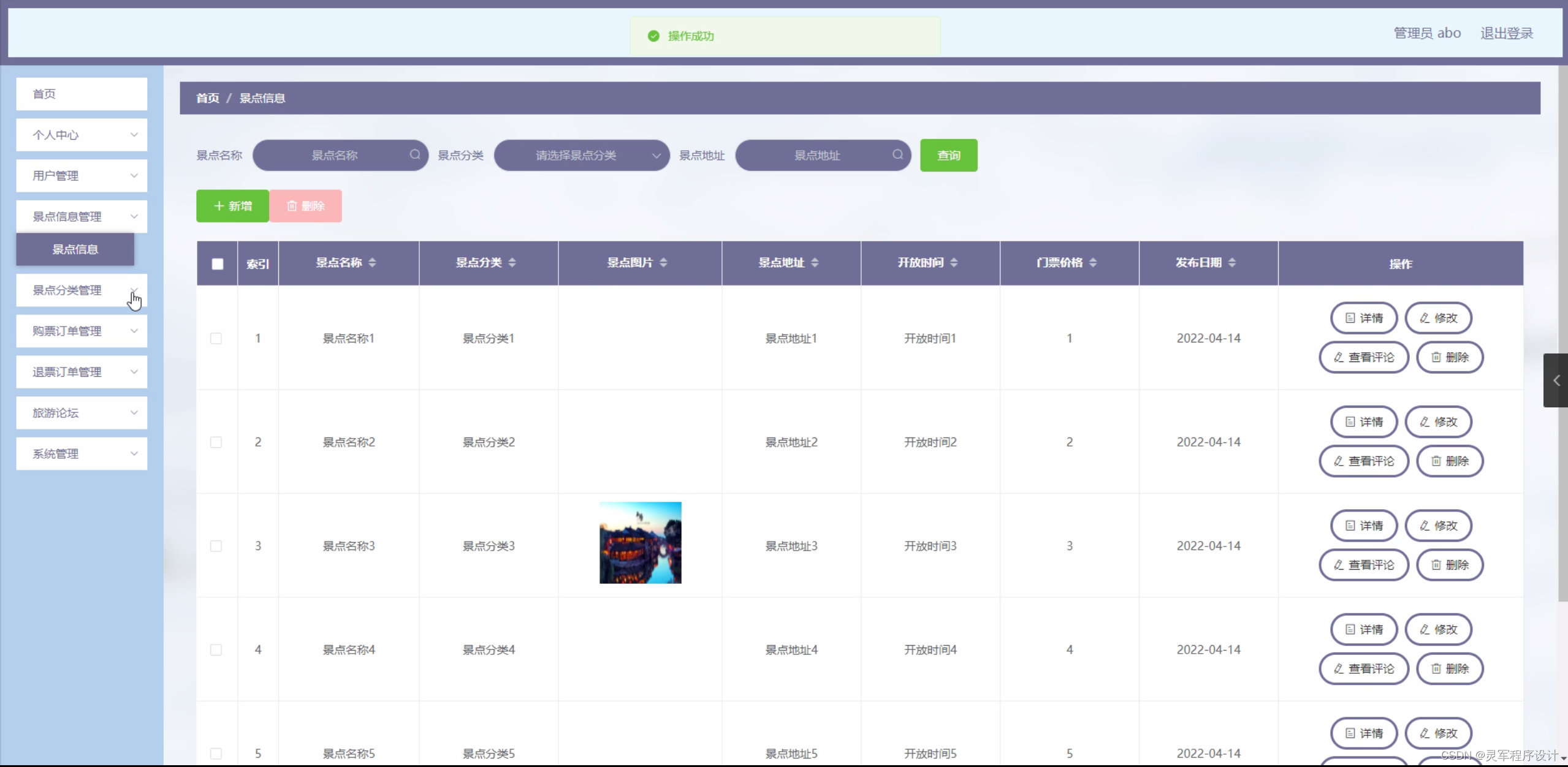This screenshot has width=1568, height=767.
Task: Open the right-side collapse arrow panel
Action: point(1556,380)
